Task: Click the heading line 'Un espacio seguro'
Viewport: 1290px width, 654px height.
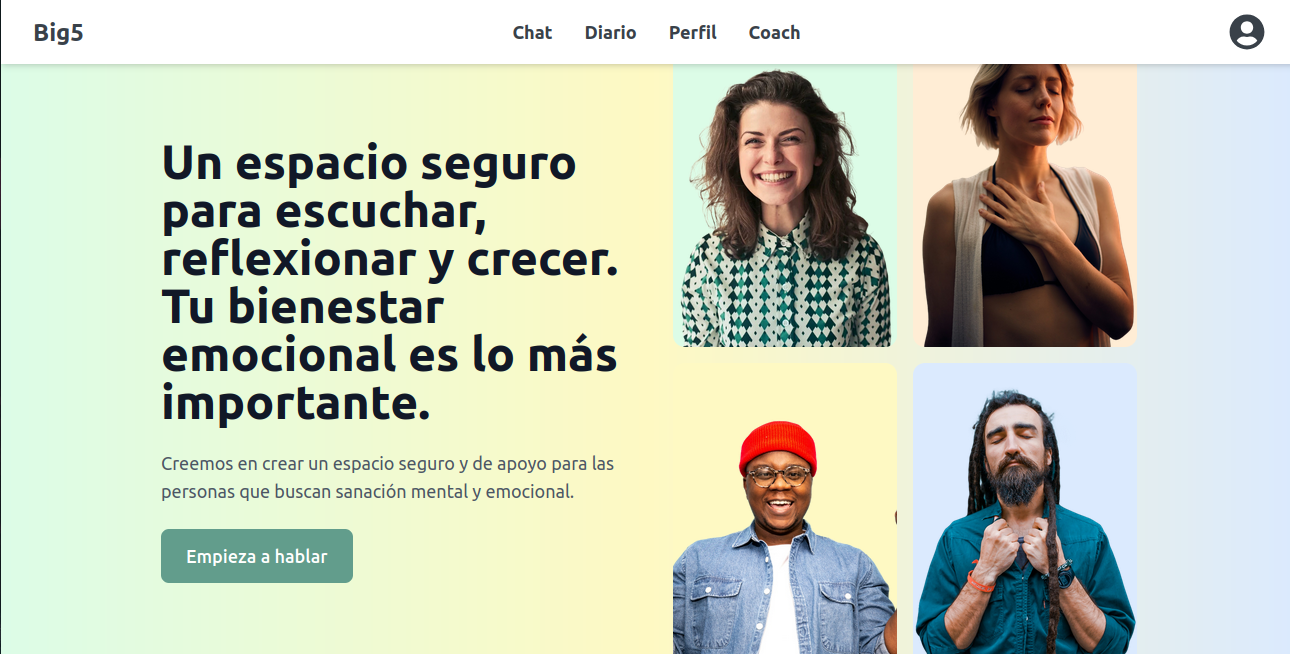Action: [369, 163]
